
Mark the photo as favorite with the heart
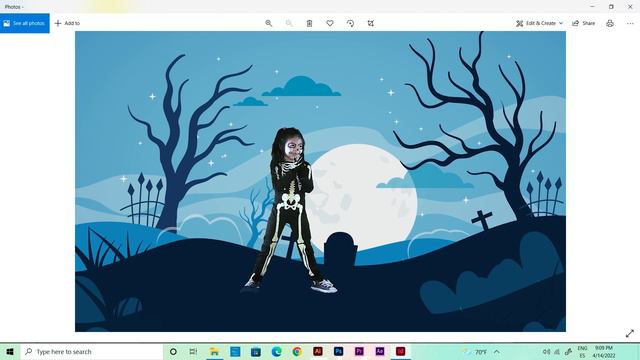330,23
